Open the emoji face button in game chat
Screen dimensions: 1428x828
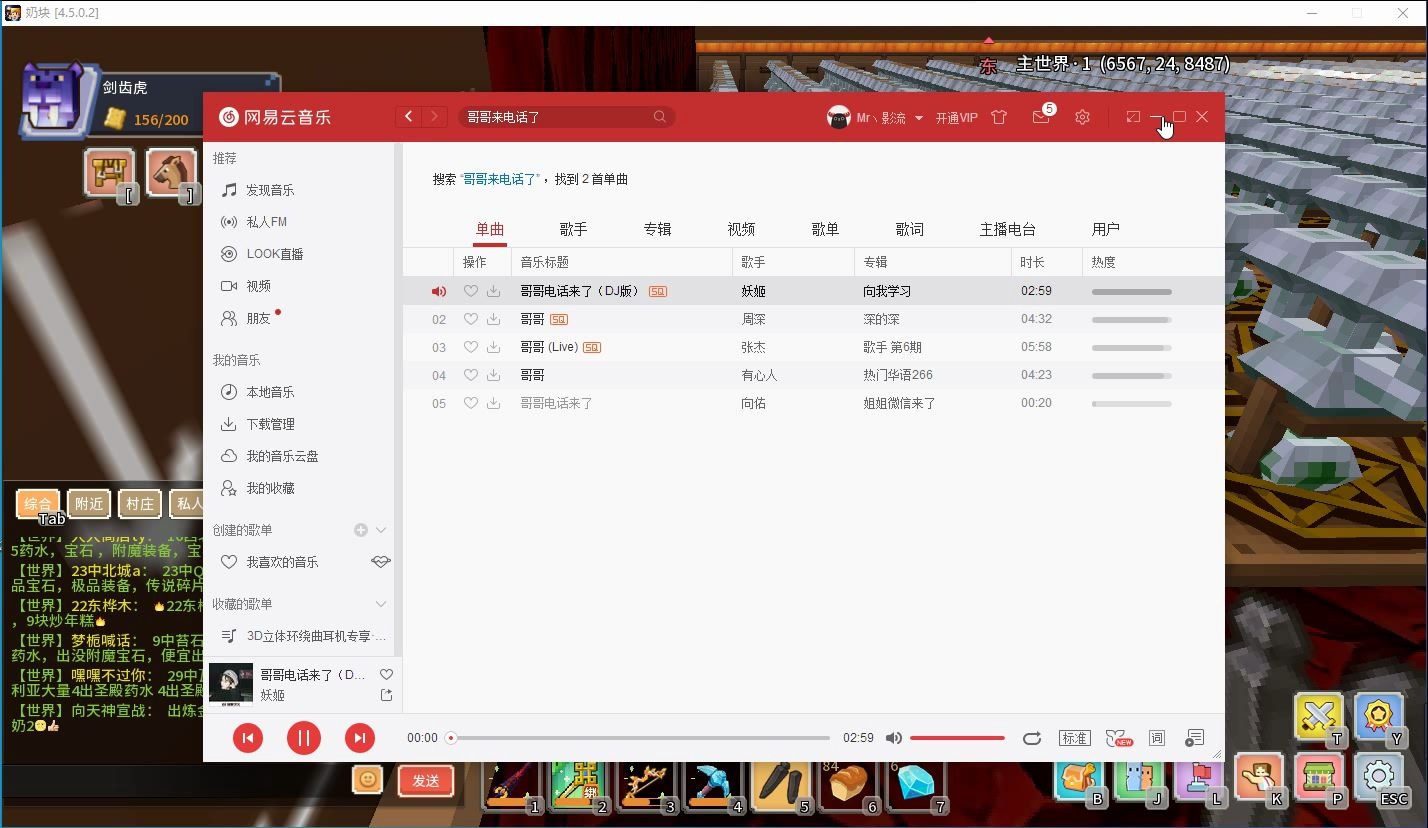pyautogui.click(x=368, y=779)
